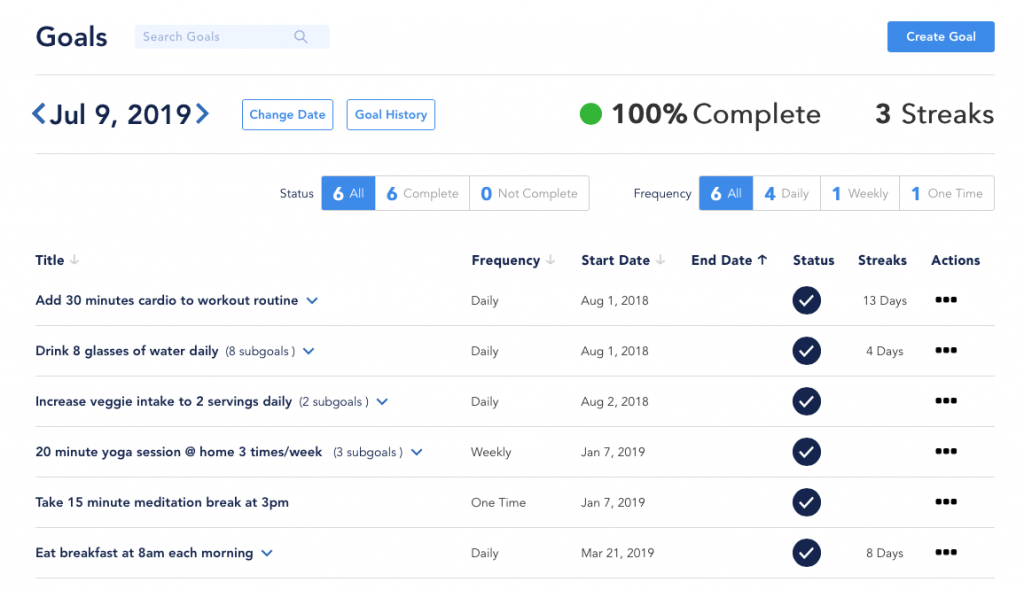Expand the cardio workout routine goal

pyautogui.click(x=312, y=301)
